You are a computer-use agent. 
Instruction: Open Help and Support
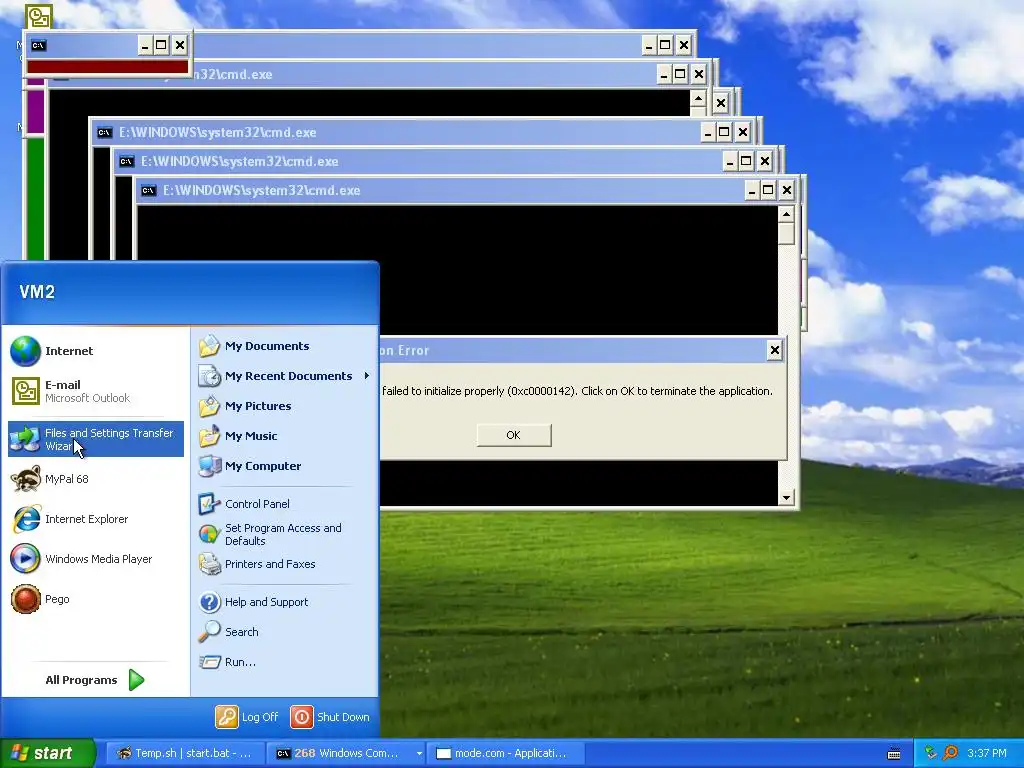(284, 602)
